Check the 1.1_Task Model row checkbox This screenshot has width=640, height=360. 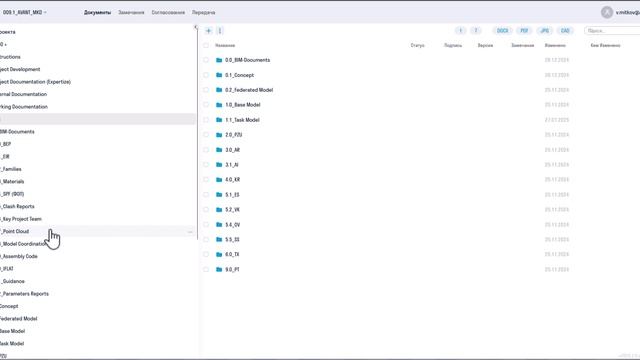click(206, 120)
